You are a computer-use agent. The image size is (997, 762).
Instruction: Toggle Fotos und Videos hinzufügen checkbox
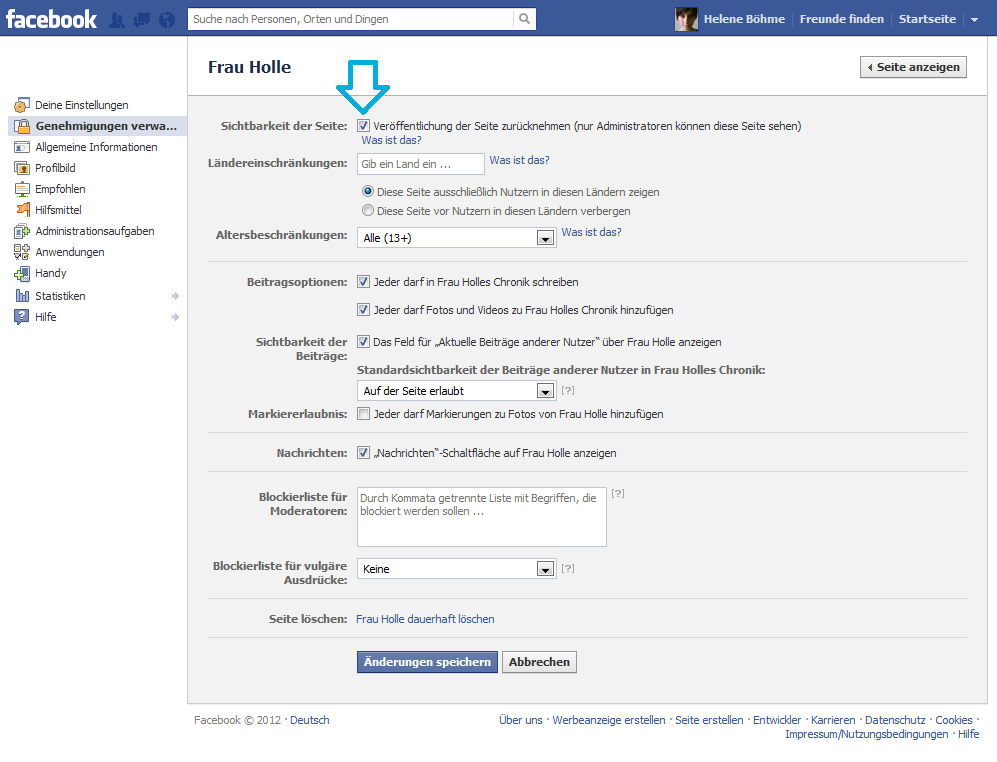(363, 309)
